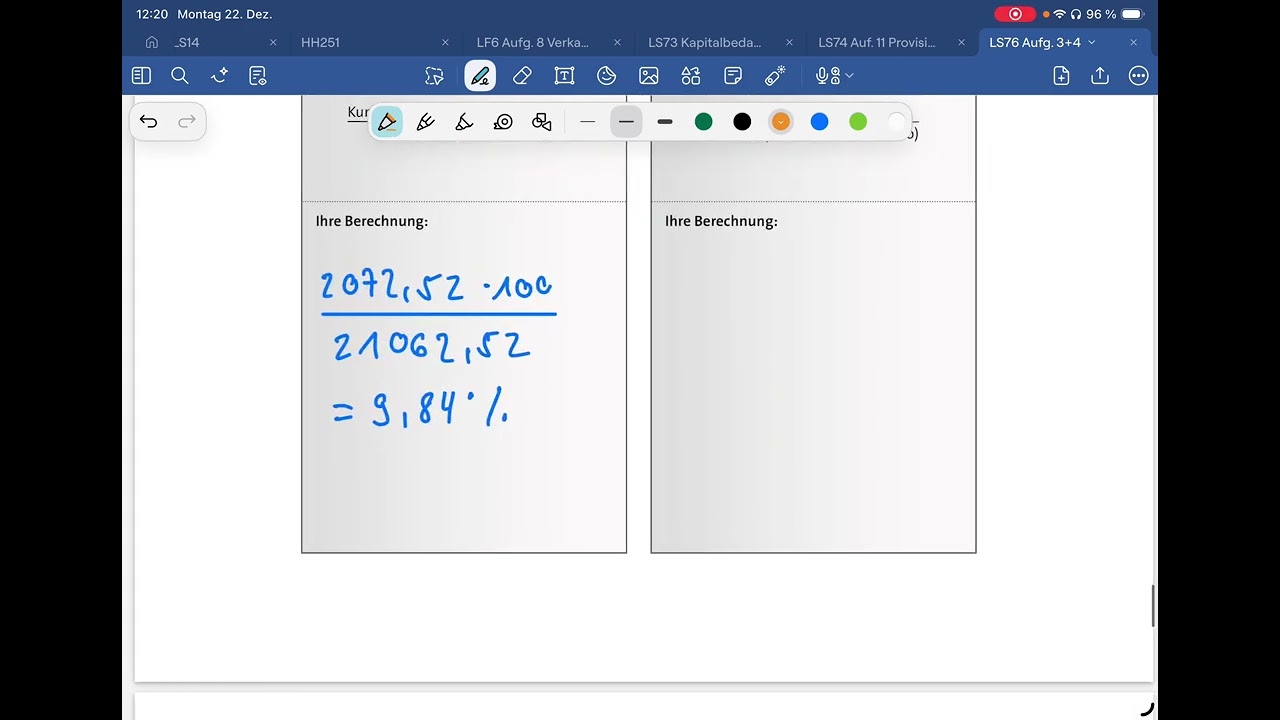The image size is (1280, 720).
Task: Go to the home library
Action: point(152,42)
